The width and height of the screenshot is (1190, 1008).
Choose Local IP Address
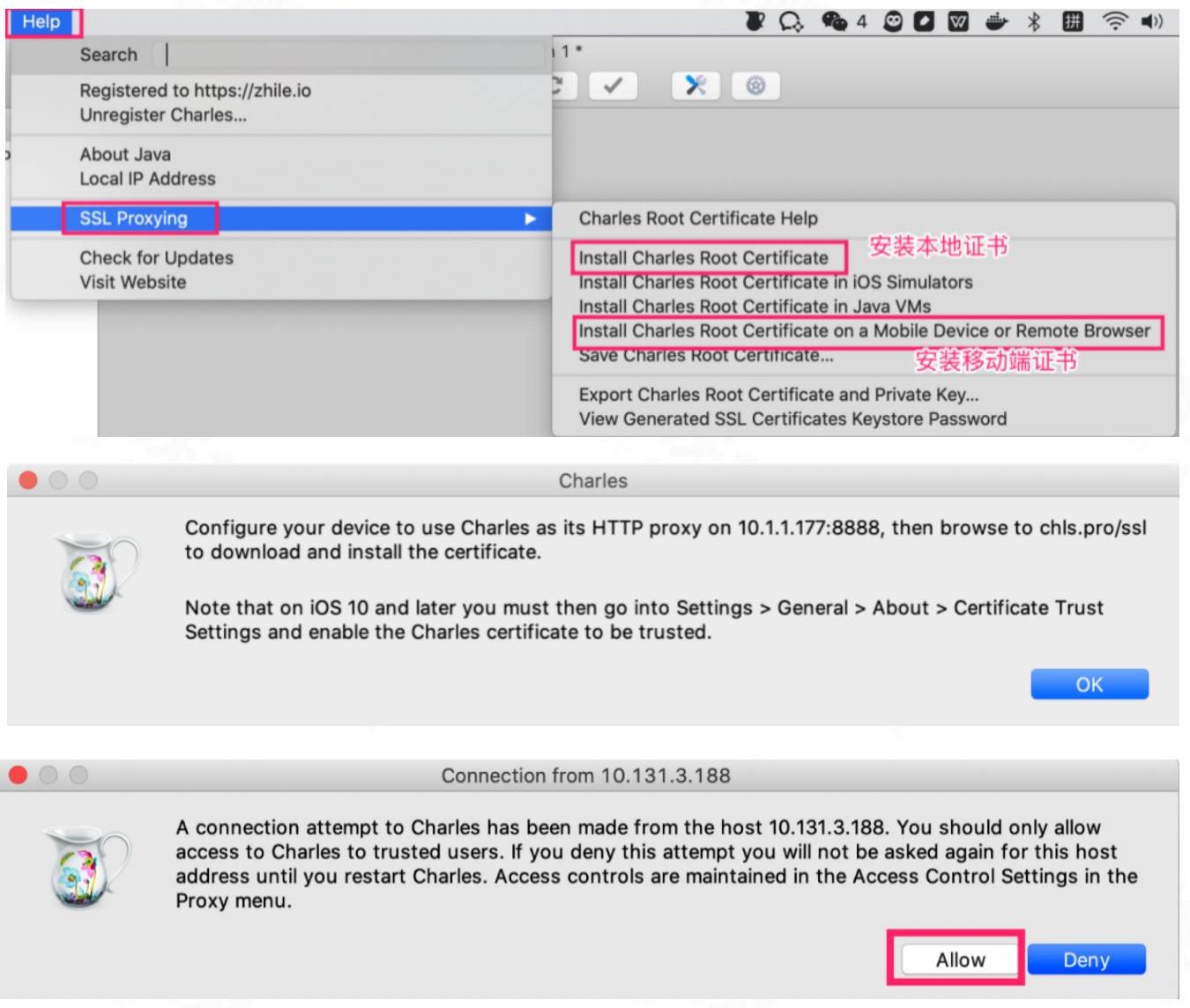pyautogui.click(x=147, y=179)
